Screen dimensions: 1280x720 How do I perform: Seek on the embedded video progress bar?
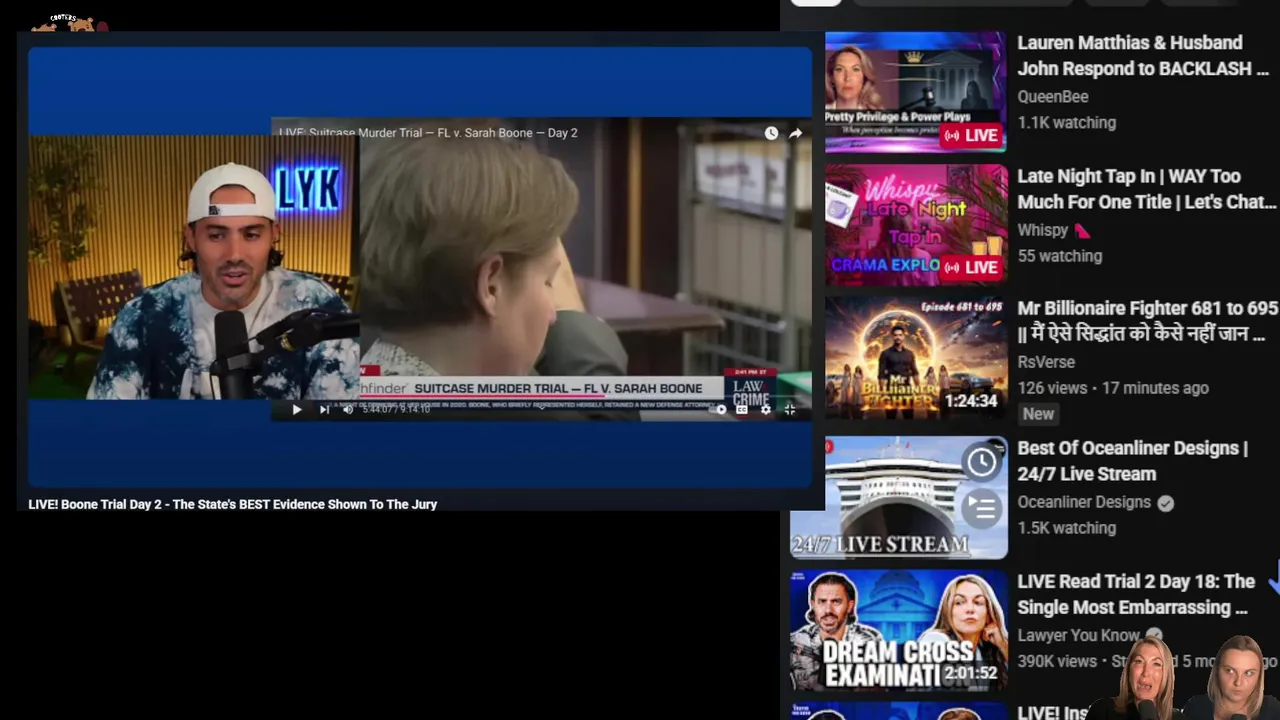pyautogui.click(x=540, y=396)
